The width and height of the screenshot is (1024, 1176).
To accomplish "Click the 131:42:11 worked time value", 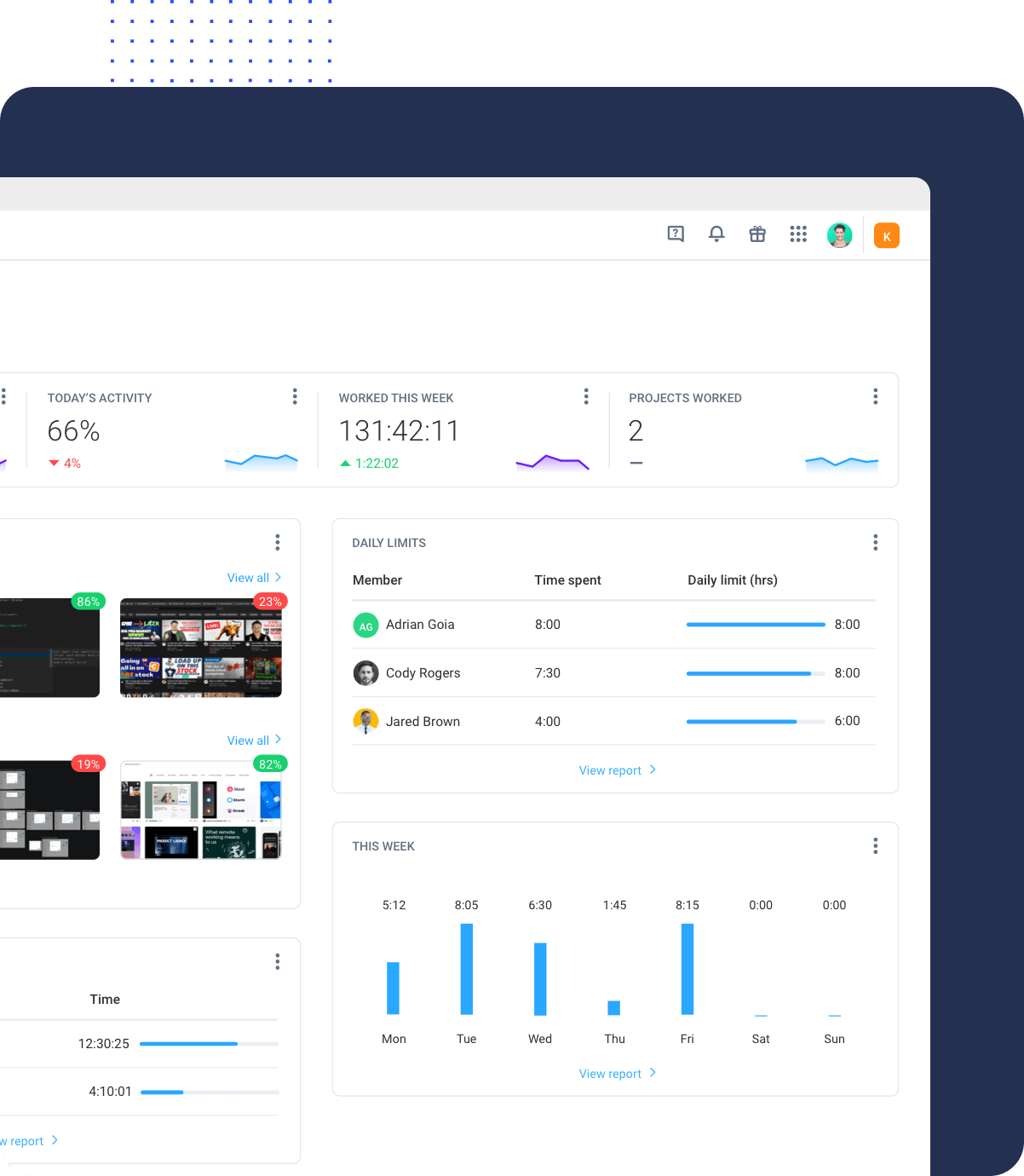I will 399,431.
